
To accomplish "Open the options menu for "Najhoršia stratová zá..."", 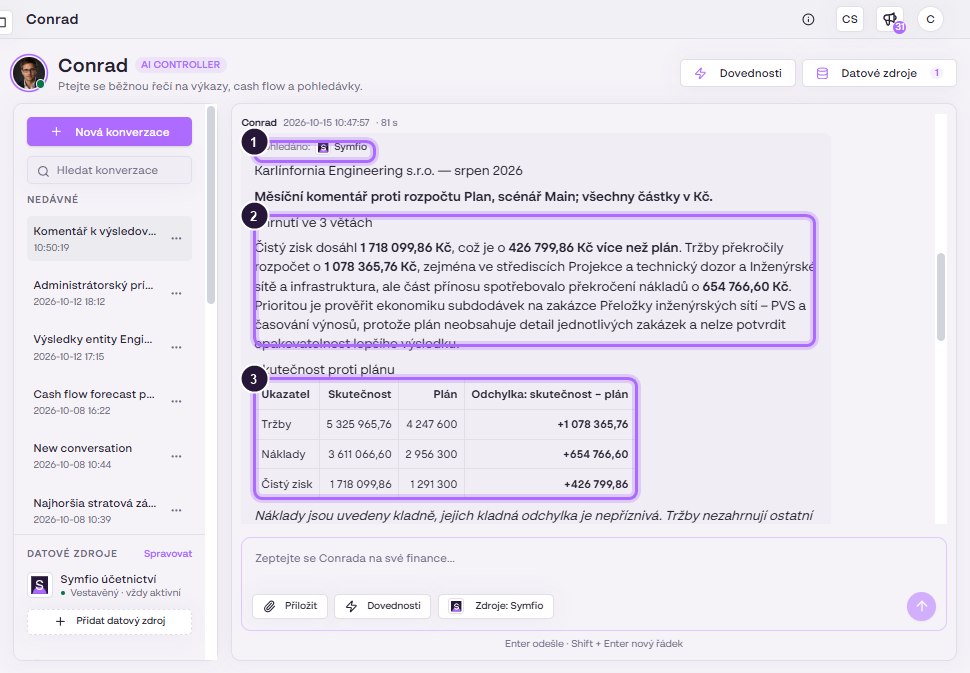I will (176, 510).
